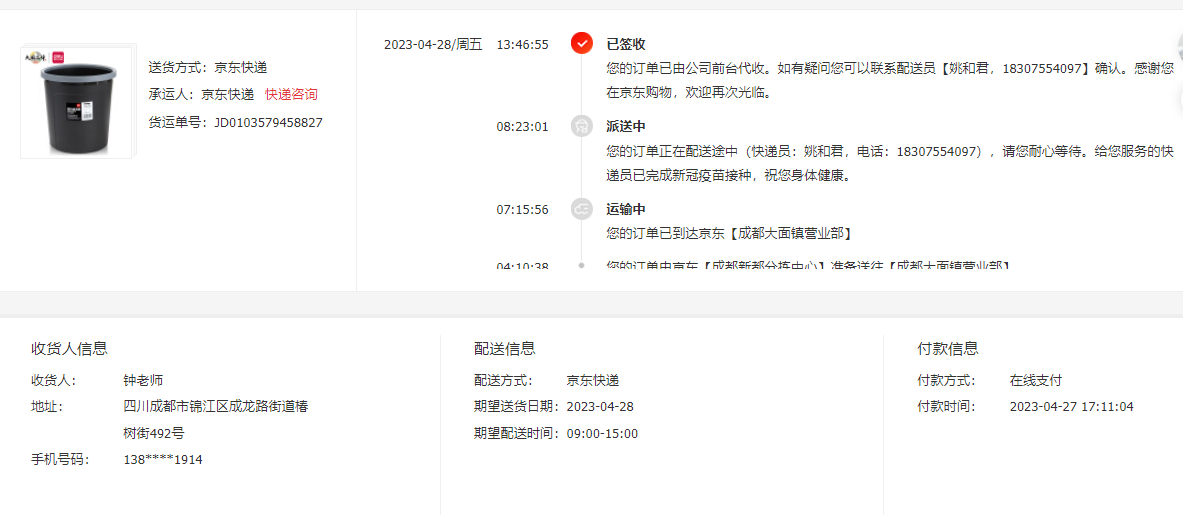Click the 快递咨询 link

(291, 95)
